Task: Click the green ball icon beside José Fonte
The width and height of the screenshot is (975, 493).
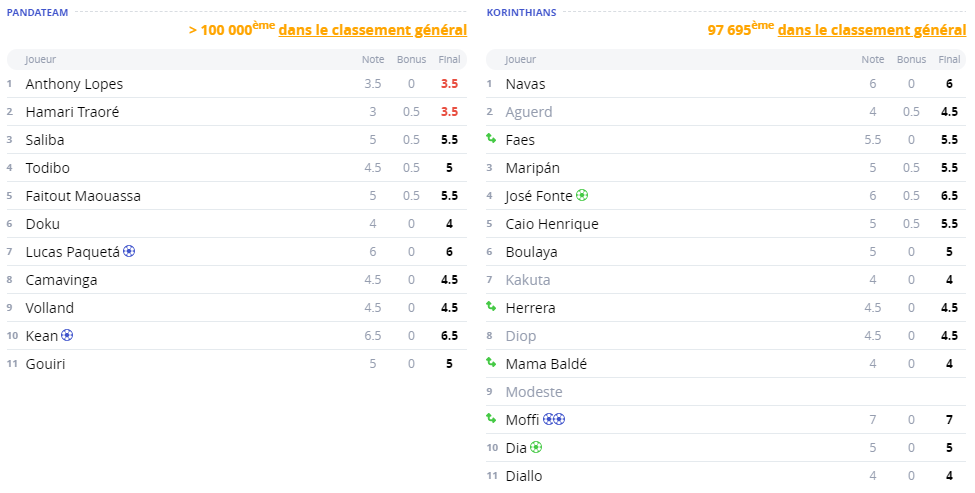Action: (582, 196)
